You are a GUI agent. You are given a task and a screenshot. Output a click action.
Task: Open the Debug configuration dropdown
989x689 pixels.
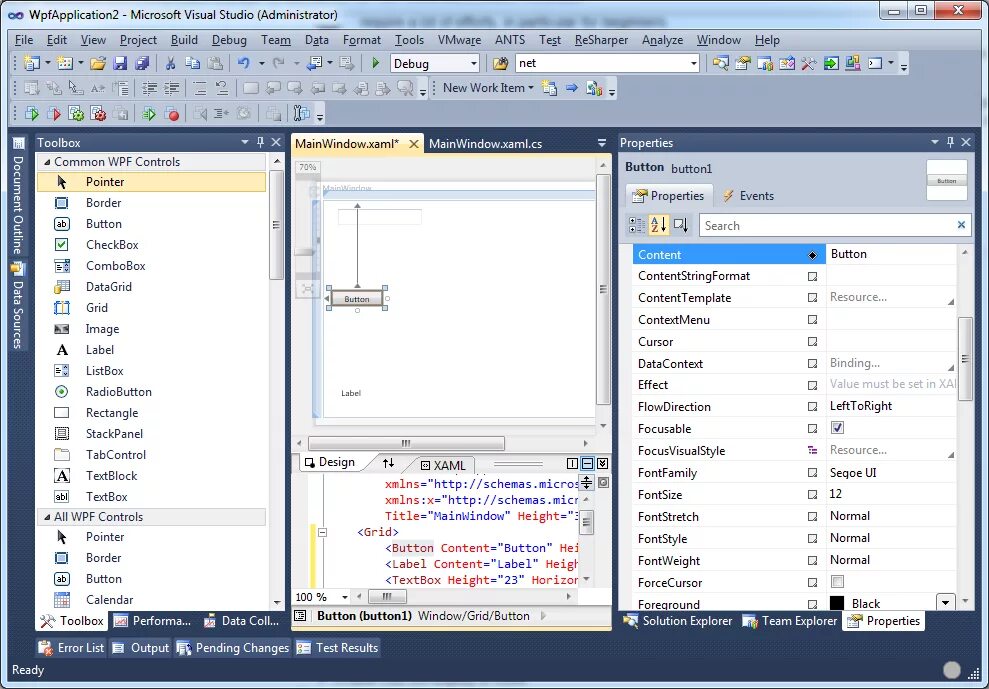pos(473,63)
